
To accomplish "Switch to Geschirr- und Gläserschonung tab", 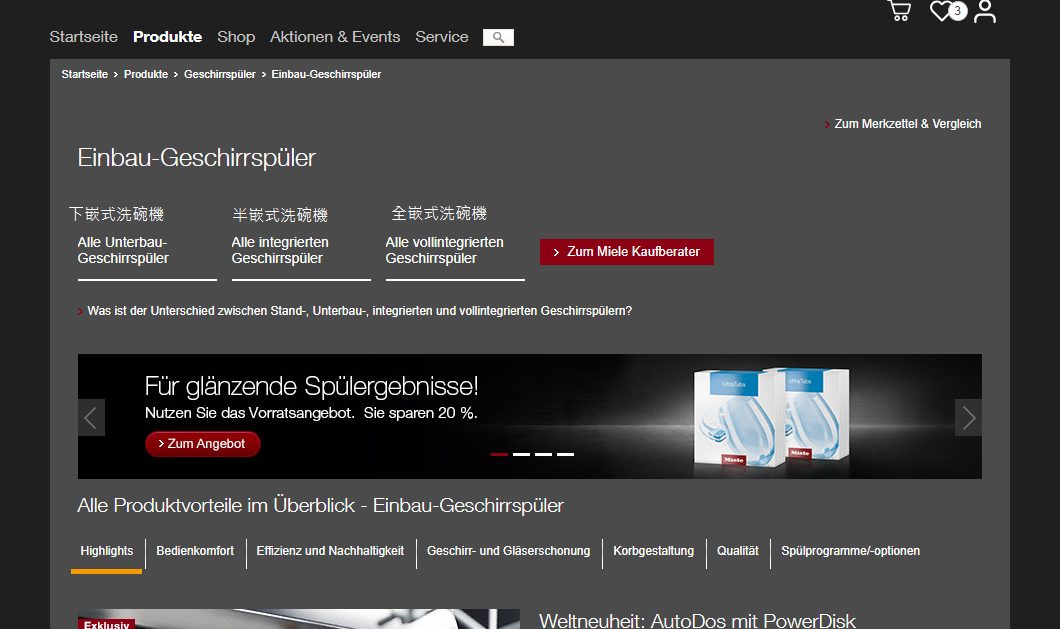I will point(508,551).
